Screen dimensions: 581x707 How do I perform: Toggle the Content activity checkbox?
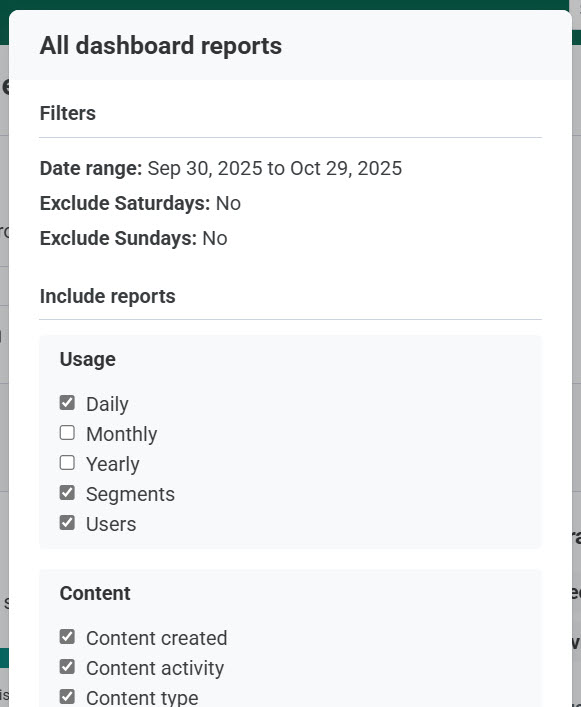(67, 667)
